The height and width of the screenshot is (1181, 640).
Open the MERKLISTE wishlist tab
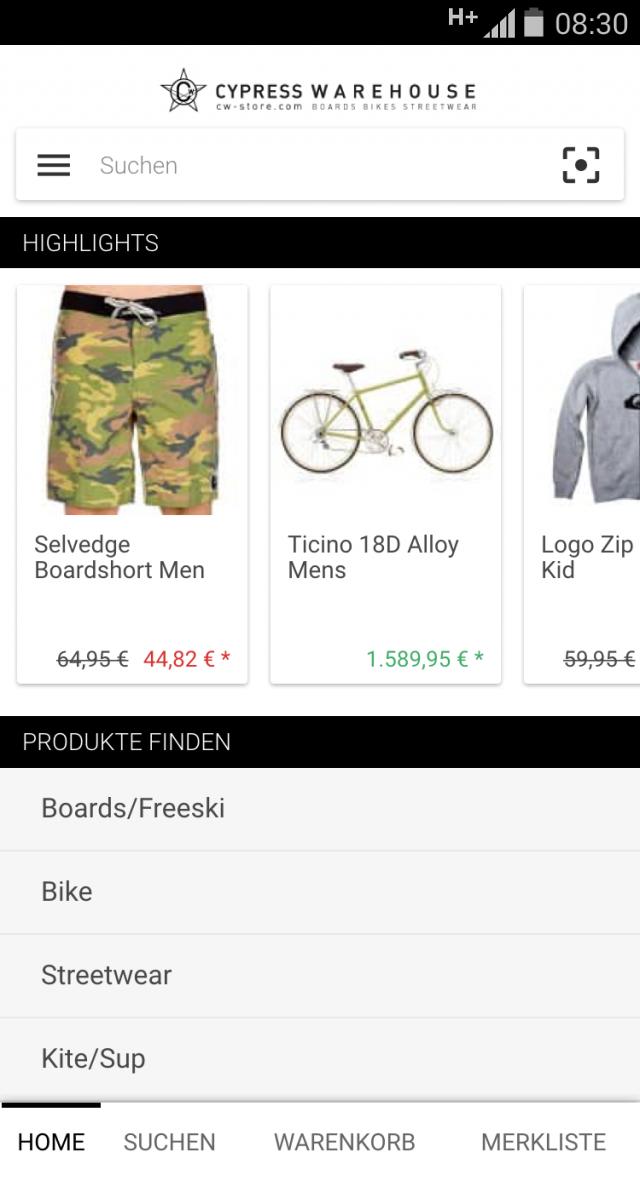coord(543,1141)
